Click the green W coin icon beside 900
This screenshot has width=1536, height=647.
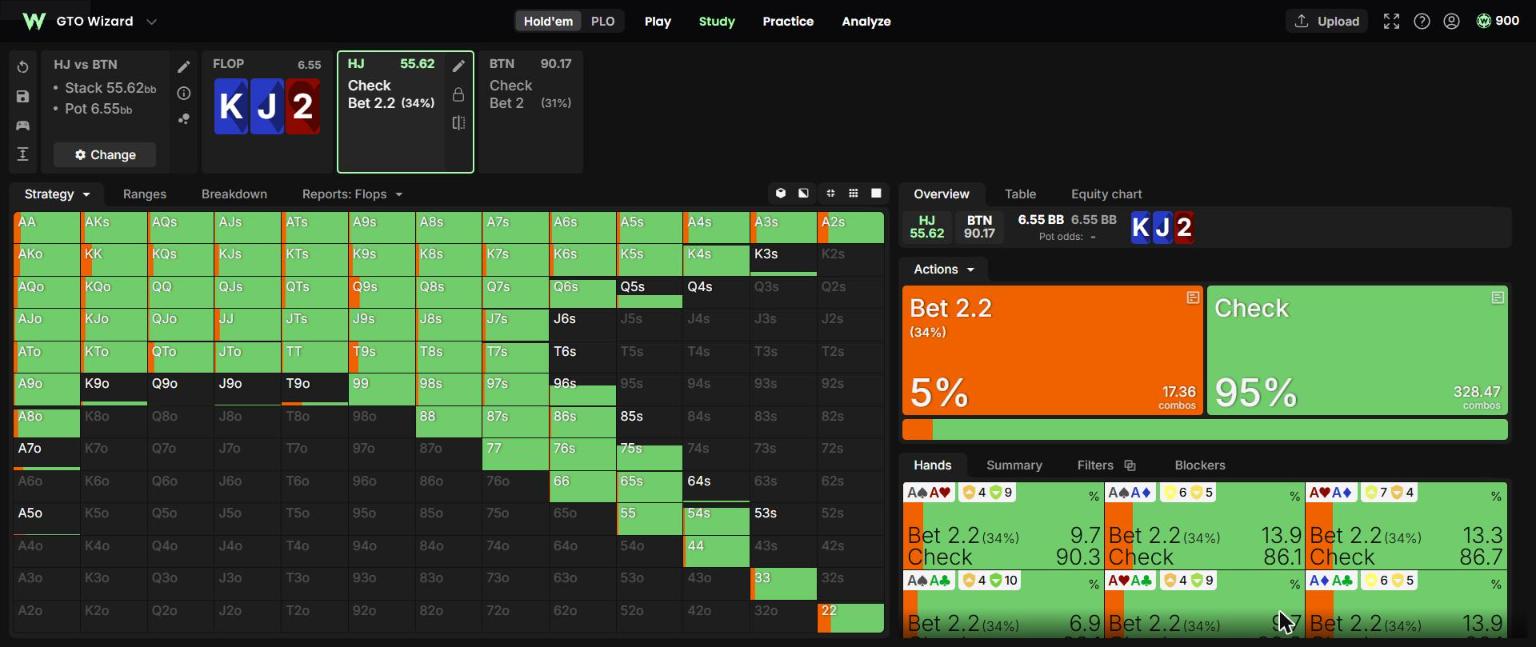point(1483,21)
